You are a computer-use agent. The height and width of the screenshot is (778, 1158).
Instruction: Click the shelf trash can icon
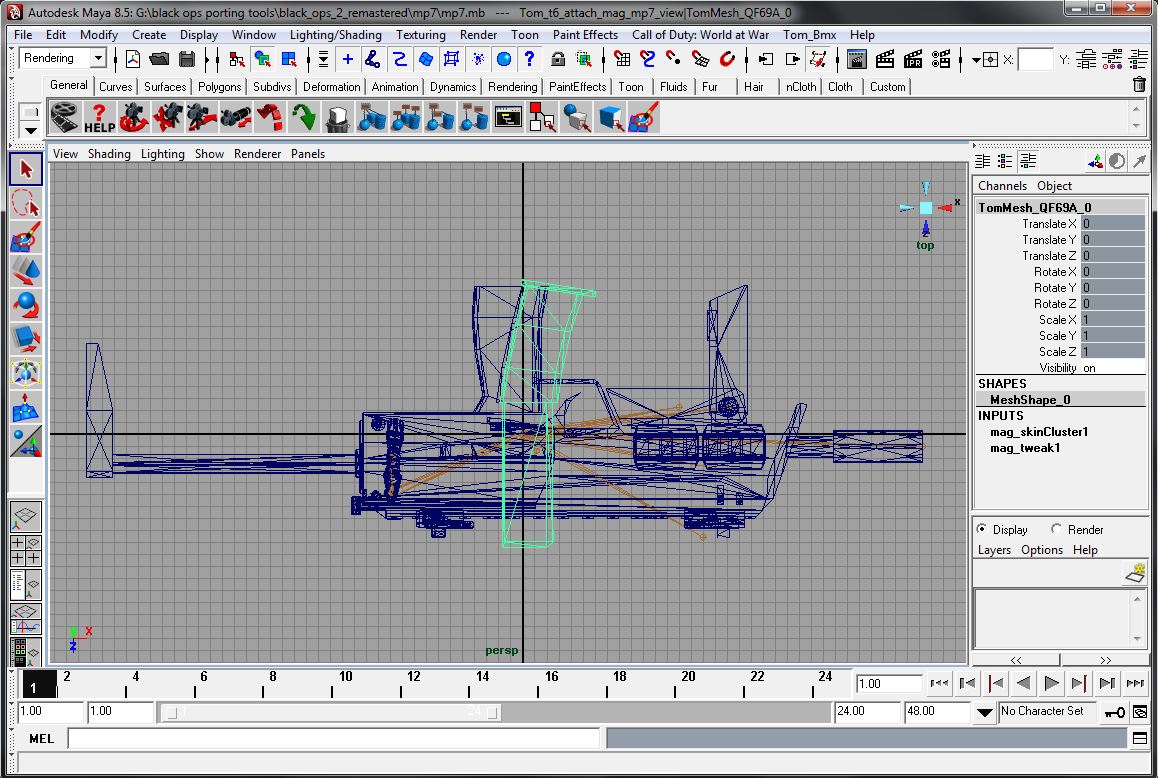(1139, 86)
